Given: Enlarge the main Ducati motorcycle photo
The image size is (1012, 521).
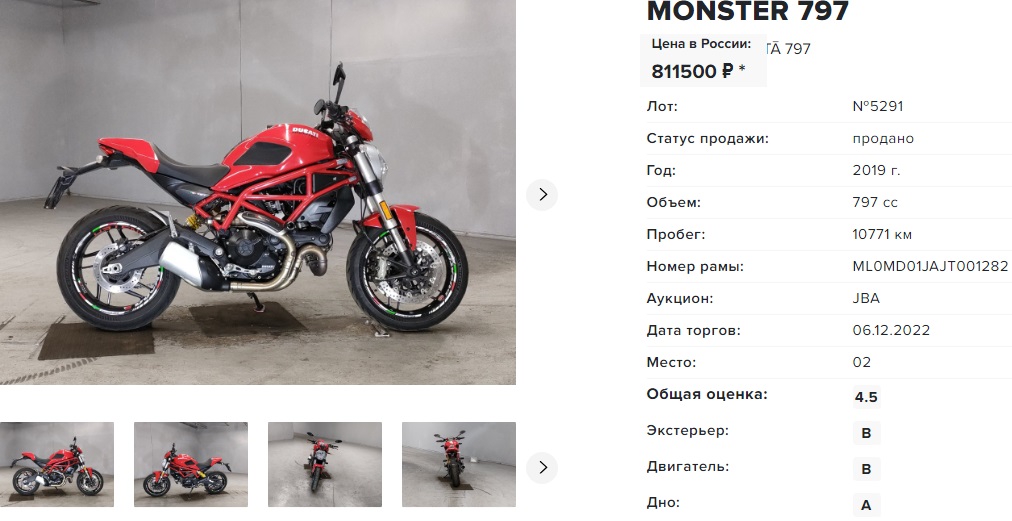Looking at the screenshot, I should point(258,192).
